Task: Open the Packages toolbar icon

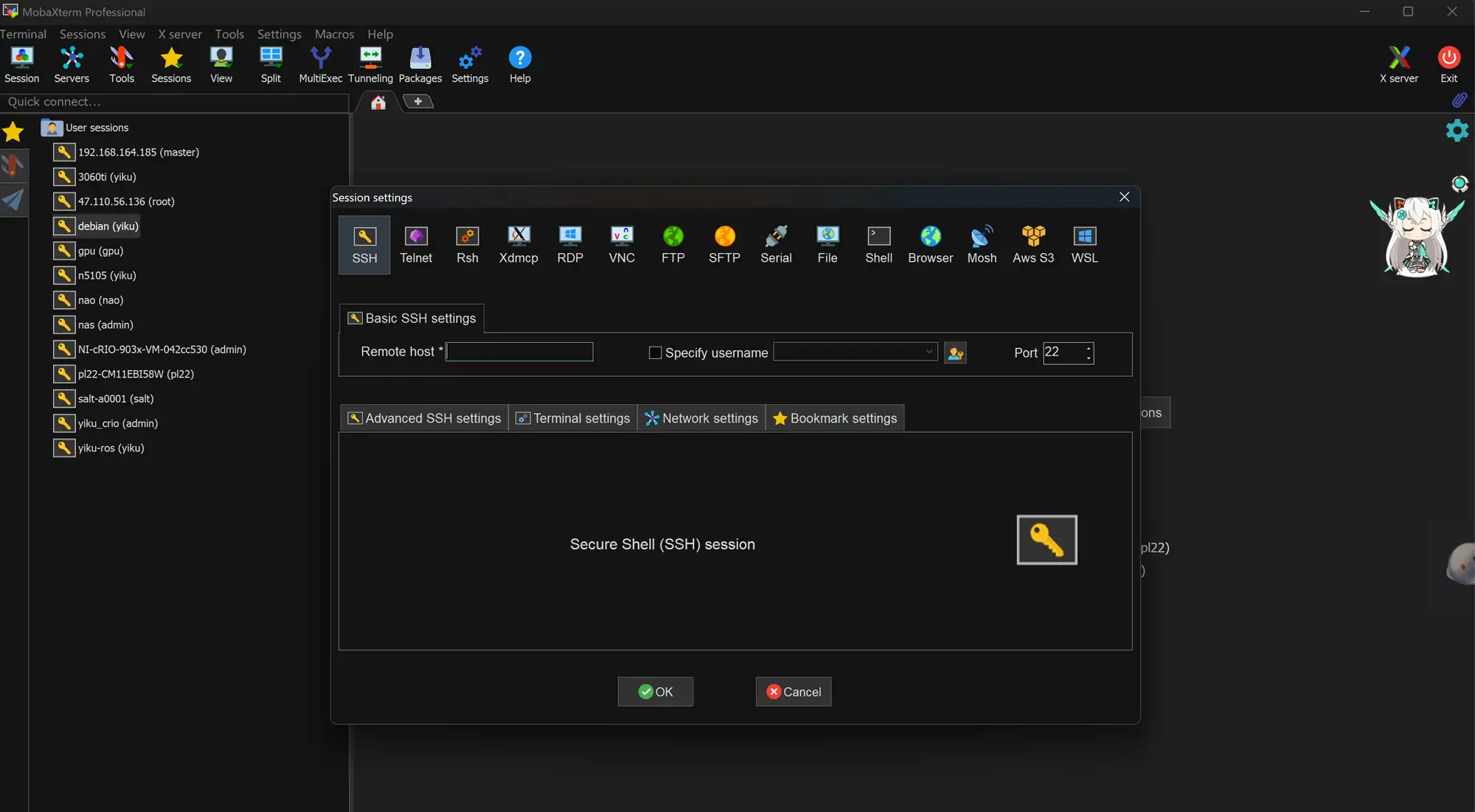Action: (420, 65)
